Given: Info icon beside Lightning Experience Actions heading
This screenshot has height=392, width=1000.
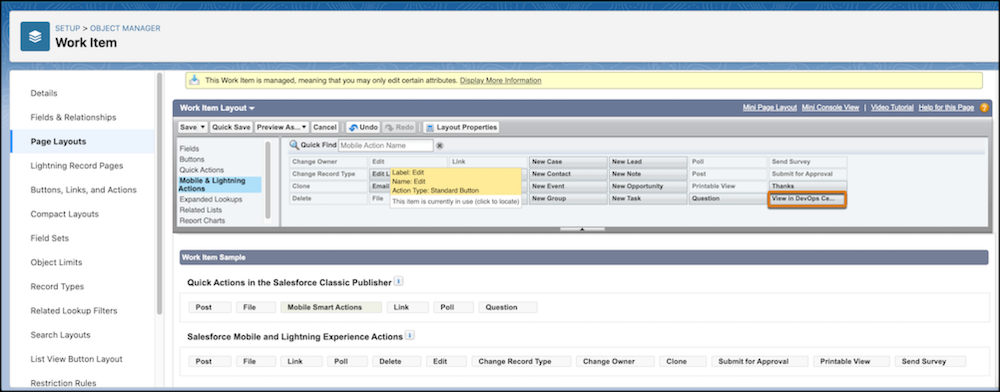Looking at the screenshot, I should point(410,335).
